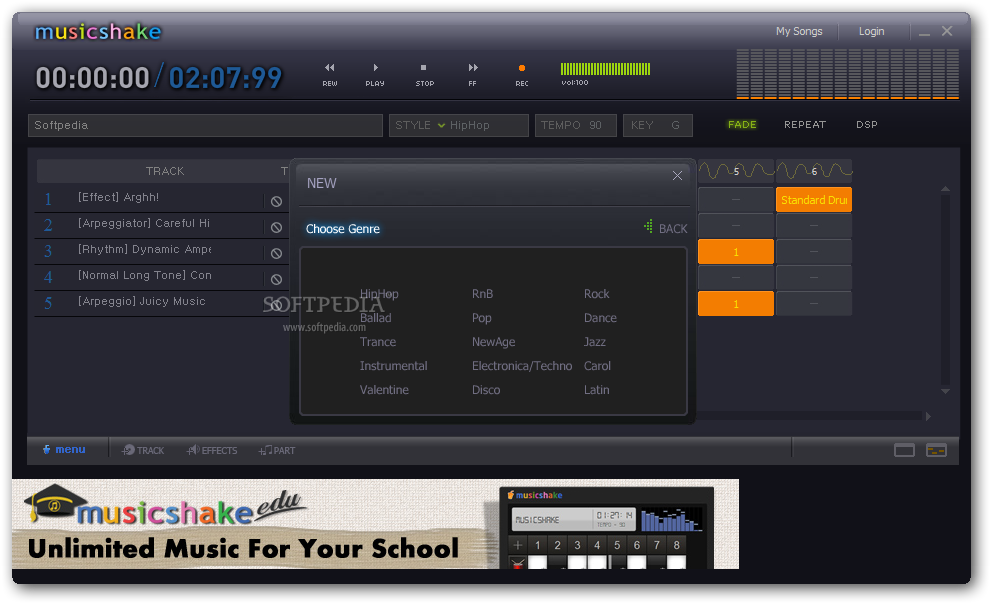Choose the HipHop genre
Viewport: 991px width, 604px height.
click(x=379, y=294)
